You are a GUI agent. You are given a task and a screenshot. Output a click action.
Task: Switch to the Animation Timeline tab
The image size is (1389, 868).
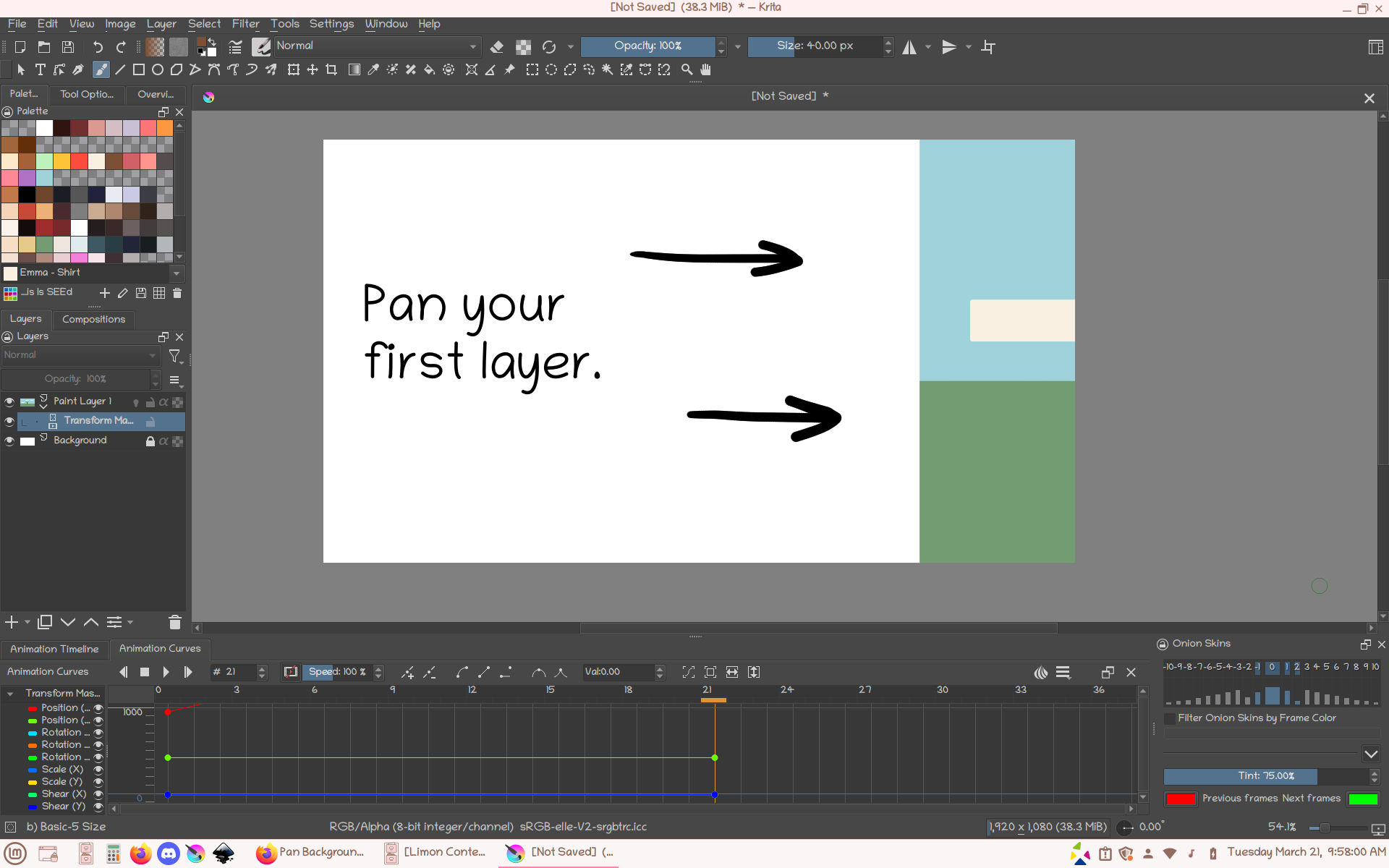tap(54, 649)
